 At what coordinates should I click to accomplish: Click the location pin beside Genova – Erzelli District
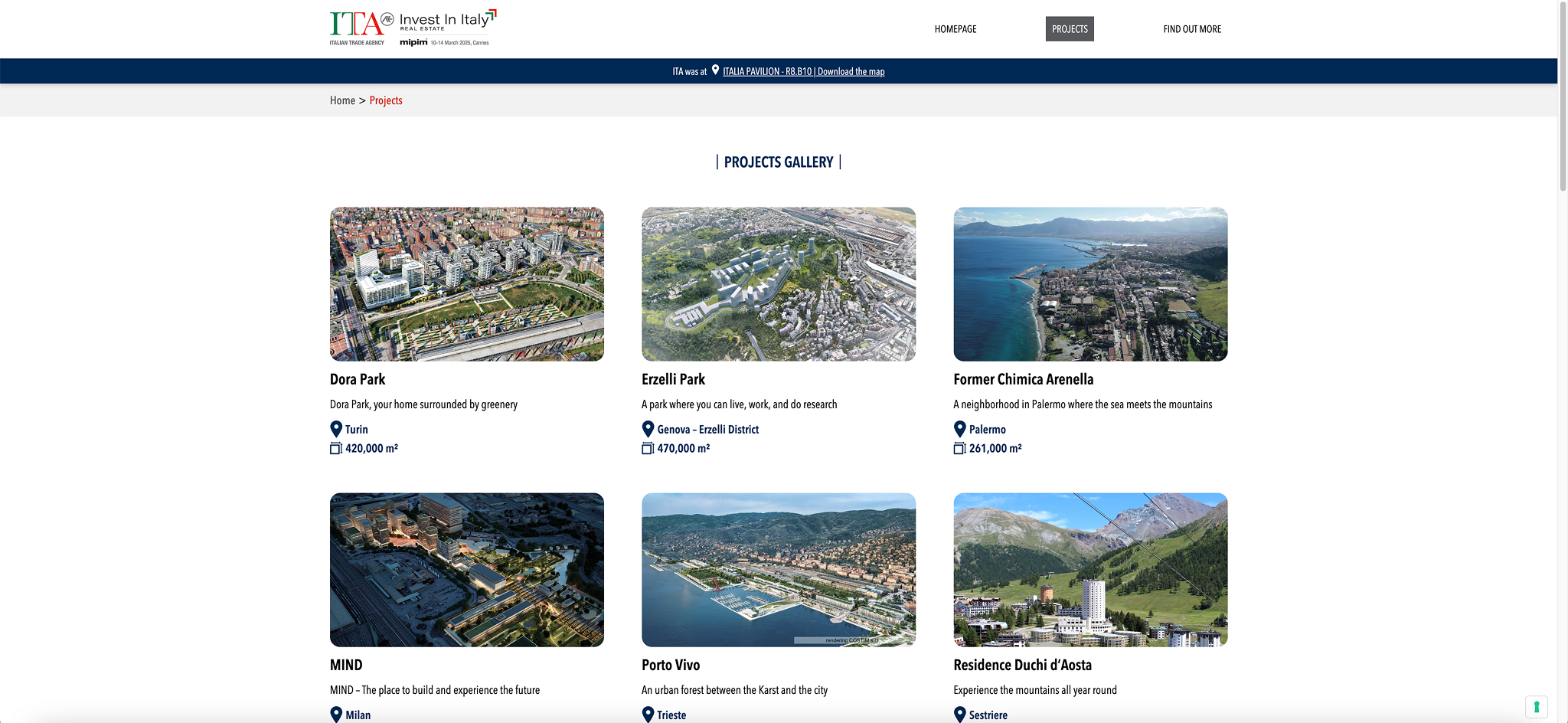tap(648, 429)
